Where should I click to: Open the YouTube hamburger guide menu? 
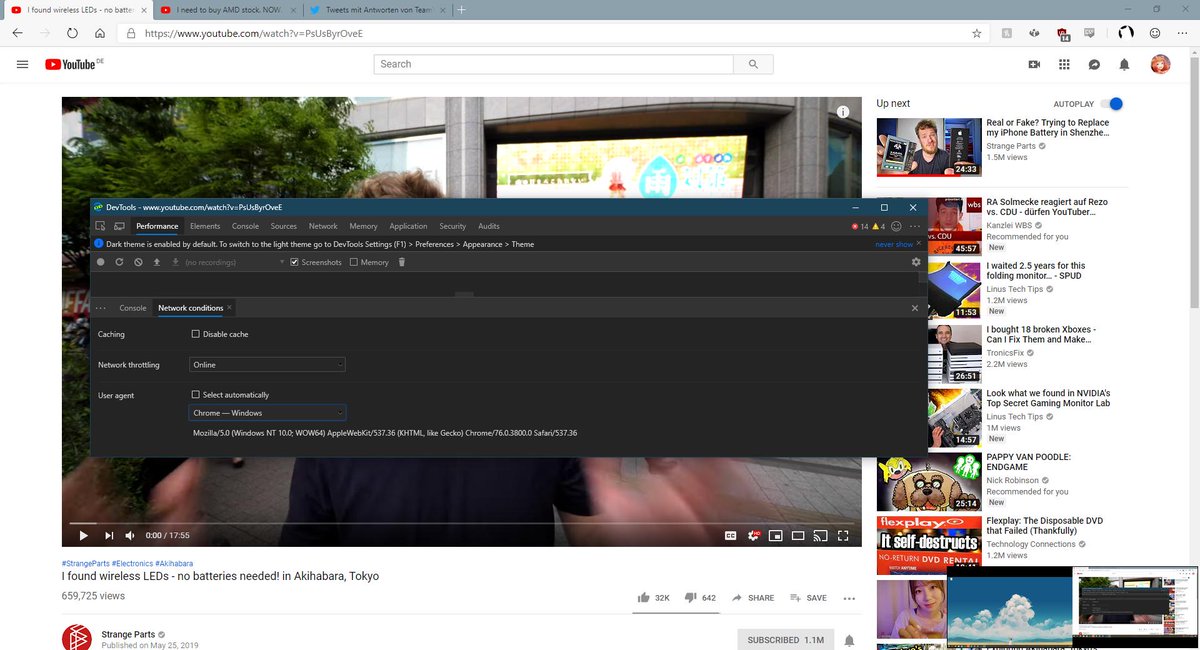click(x=22, y=64)
